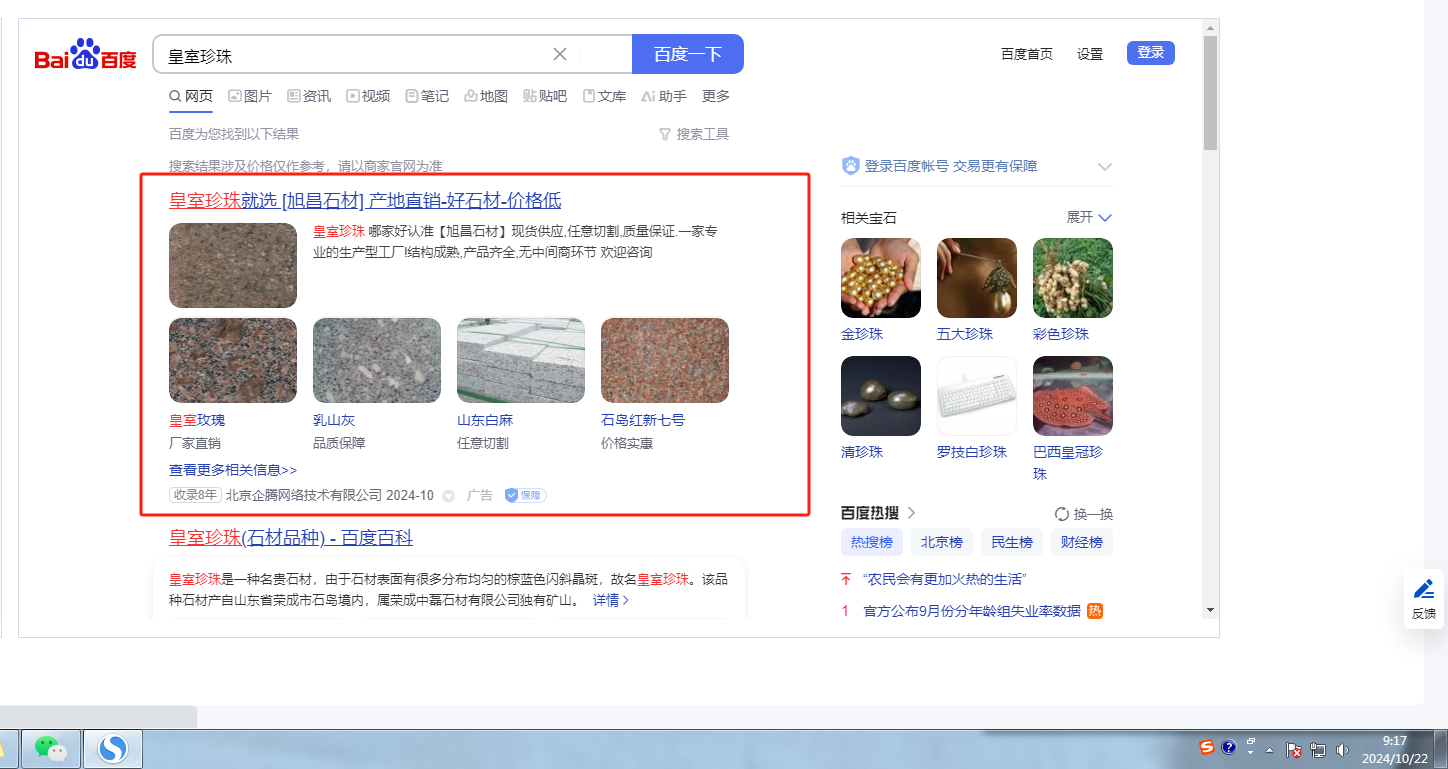Click the 彩色珍珠 gem link
1448x769 pixels.
(x=1061, y=334)
